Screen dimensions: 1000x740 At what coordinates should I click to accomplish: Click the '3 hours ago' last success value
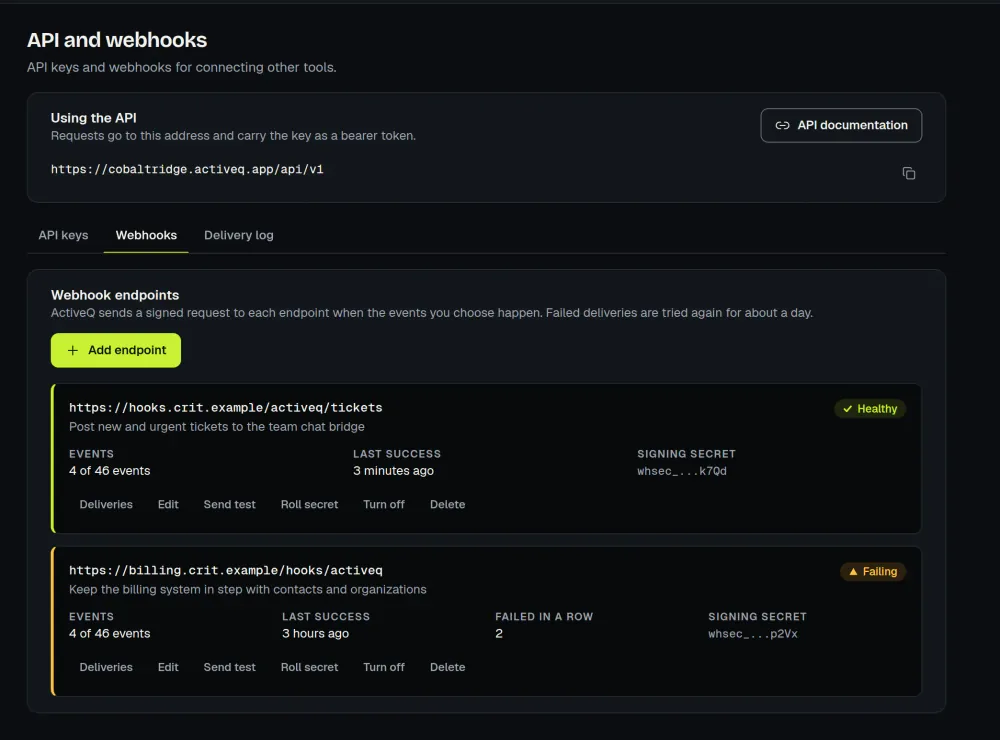pos(316,633)
